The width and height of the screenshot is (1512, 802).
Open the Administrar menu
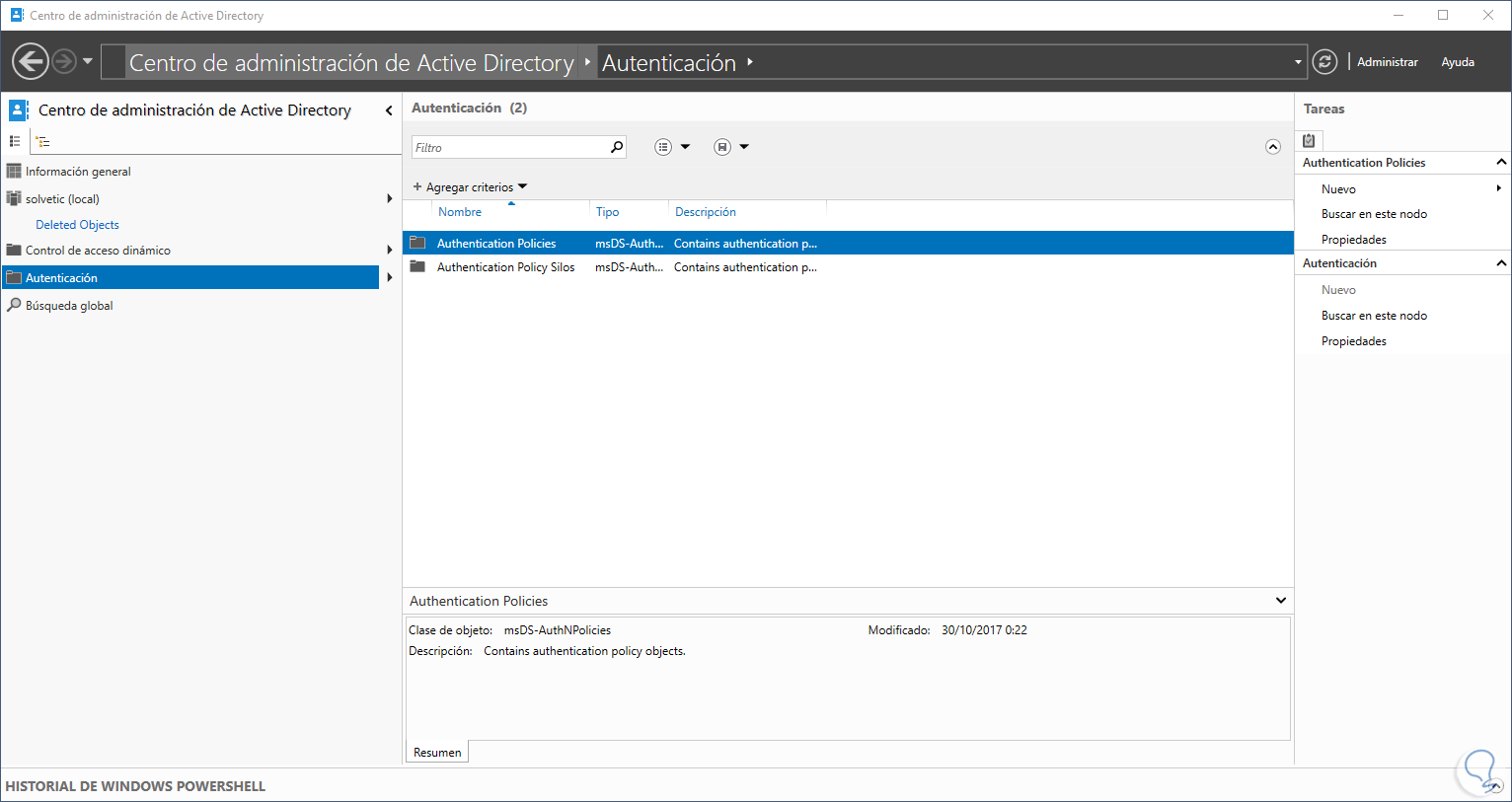click(x=1387, y=62)
